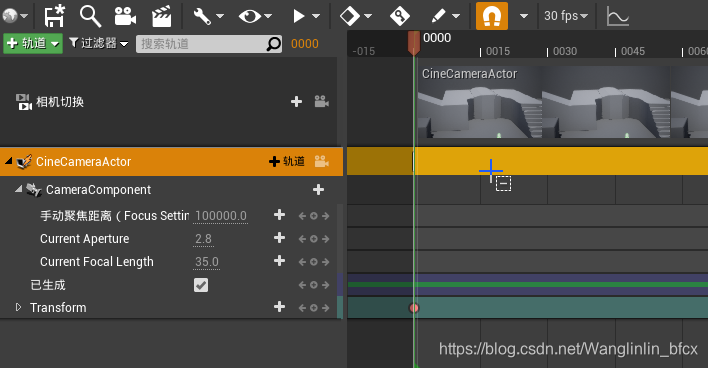The image size is (708, 368).
Task: Click the orange 0000 current frame value
Action: (305, 44)
